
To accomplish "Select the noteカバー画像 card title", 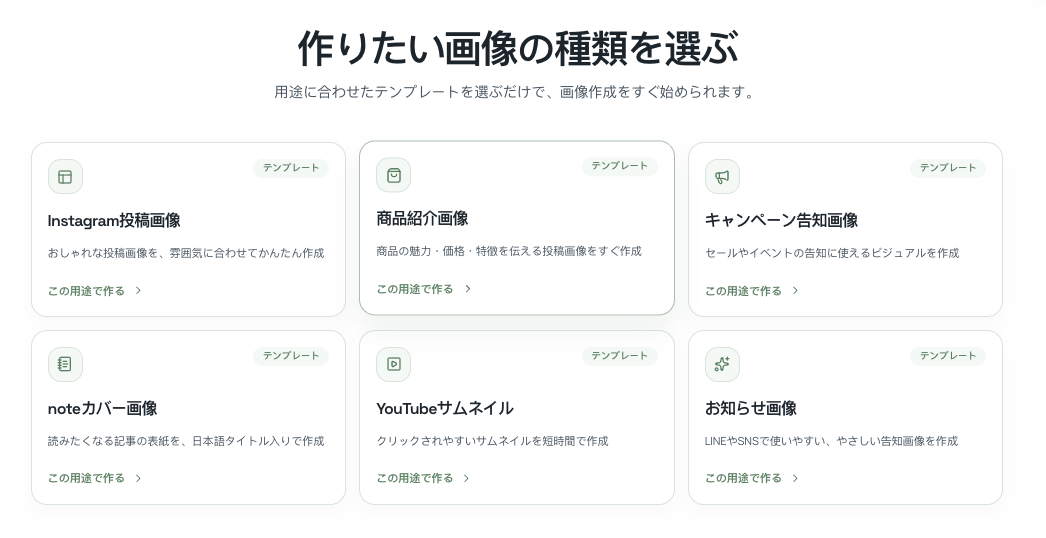I will coord(103,409).
